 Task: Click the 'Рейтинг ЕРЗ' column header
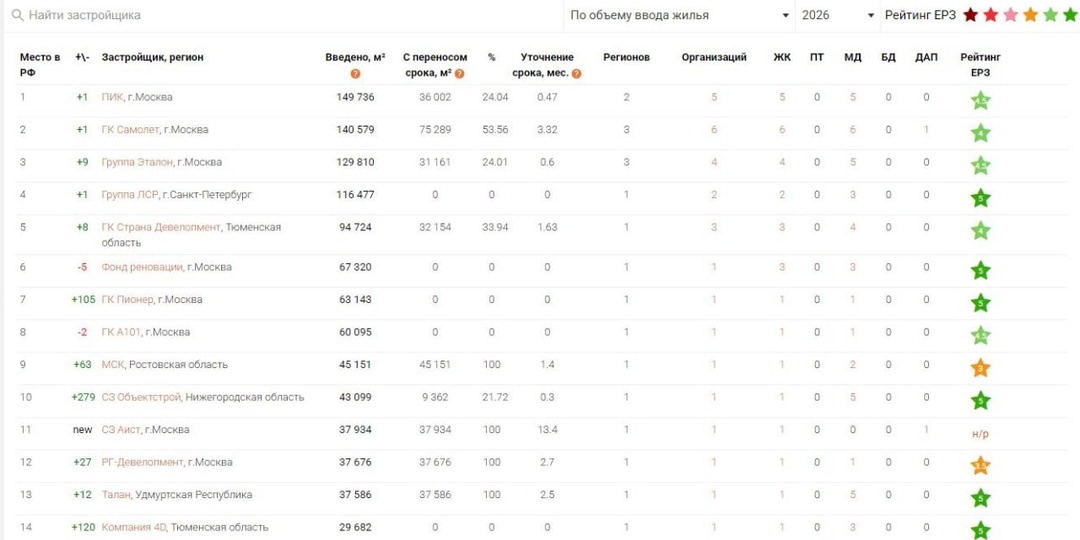(x=980, y=65)
